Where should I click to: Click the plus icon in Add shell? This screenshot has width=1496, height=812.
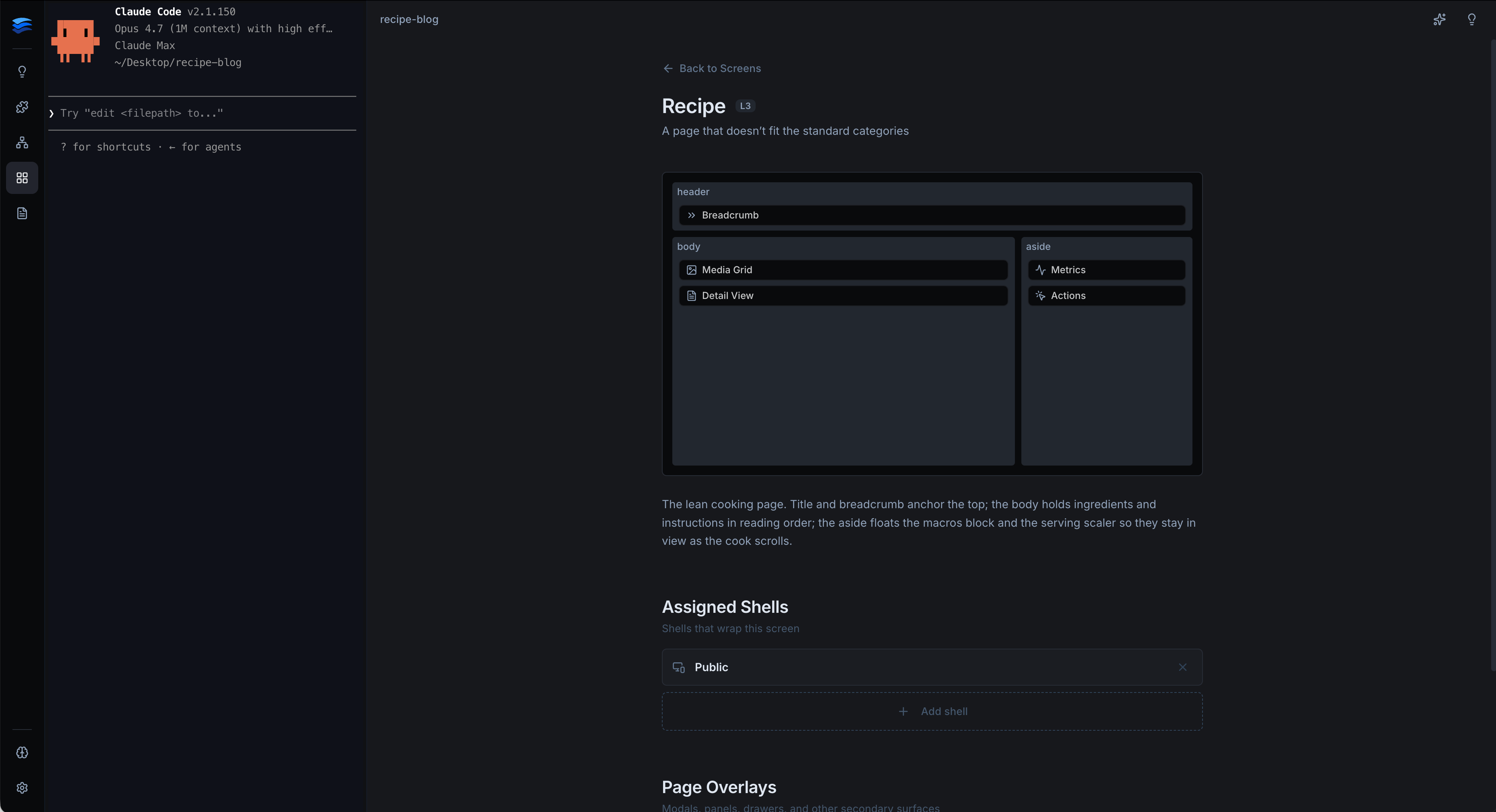903,711
